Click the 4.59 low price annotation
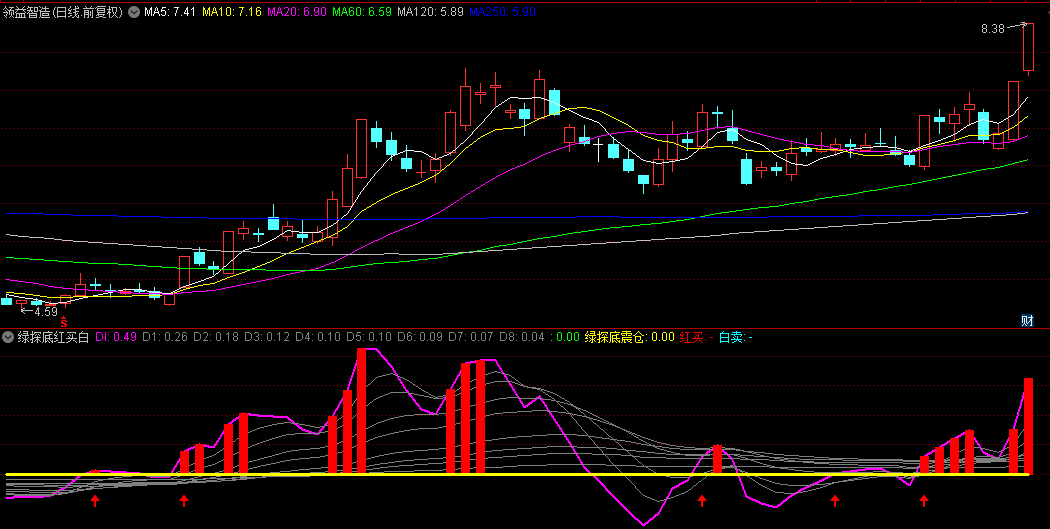Viewport: 1050px width, 529px height. tap(46, 311)
